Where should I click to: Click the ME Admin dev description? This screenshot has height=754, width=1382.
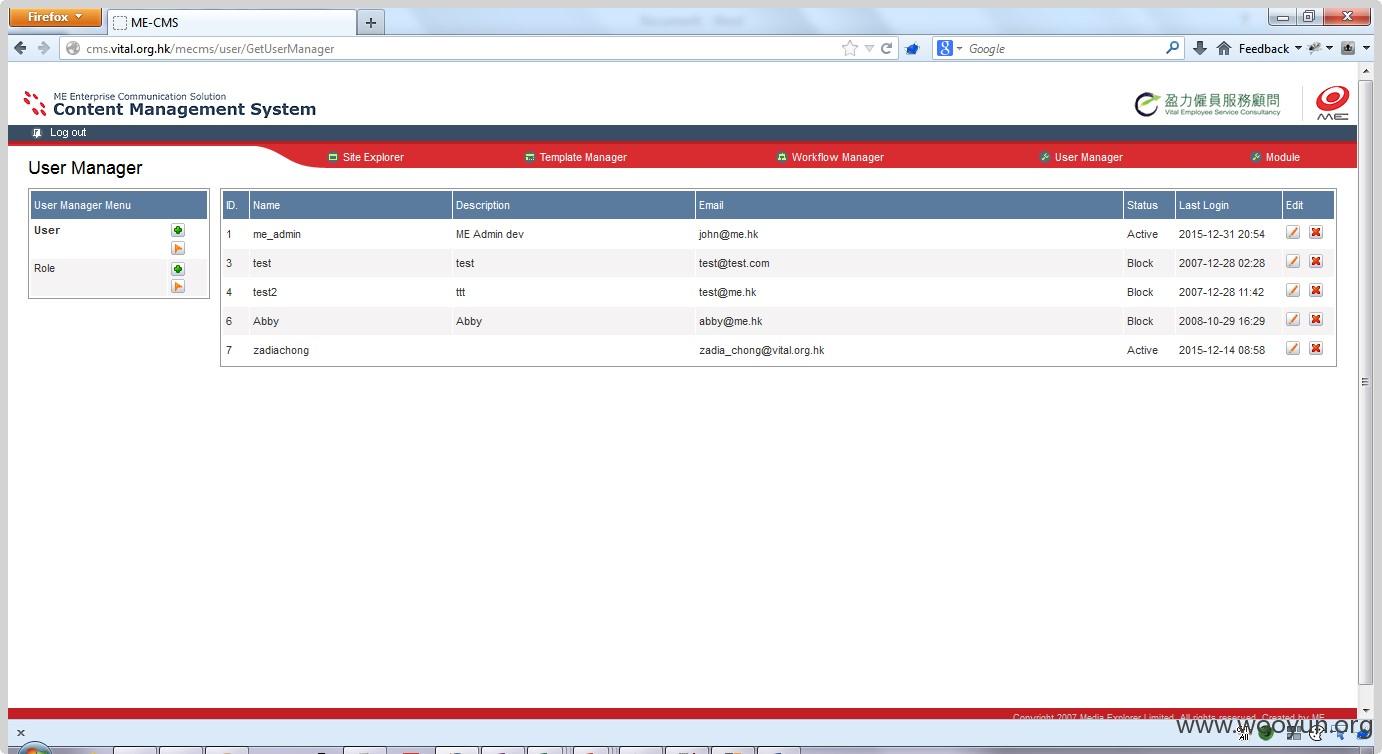tap(490, 234)
